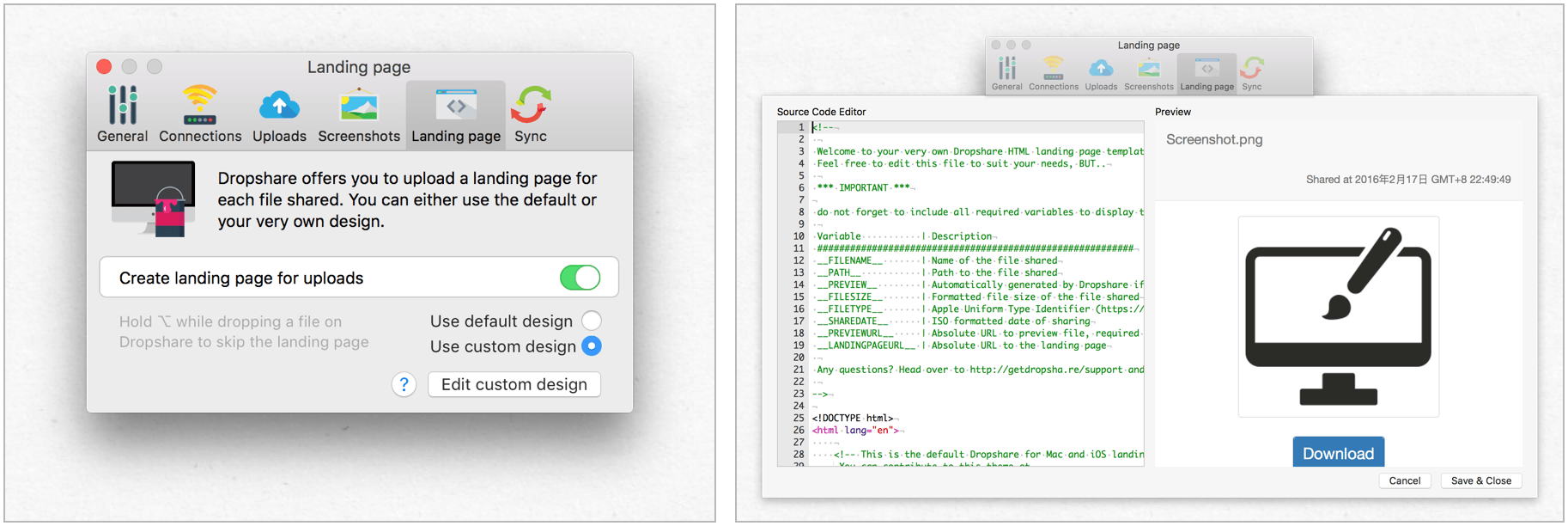Click General in the dimmed toolbar above the editor
The height and width of the screenshot is (526, 1568).
click(x=1007, y=74)
